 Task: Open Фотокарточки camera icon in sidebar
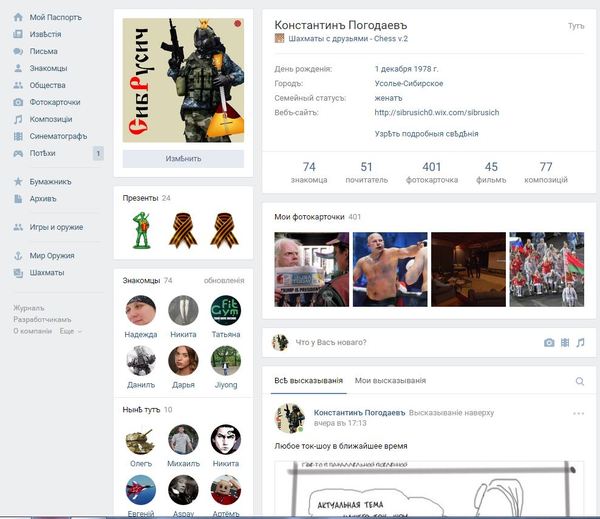point(19,102)
